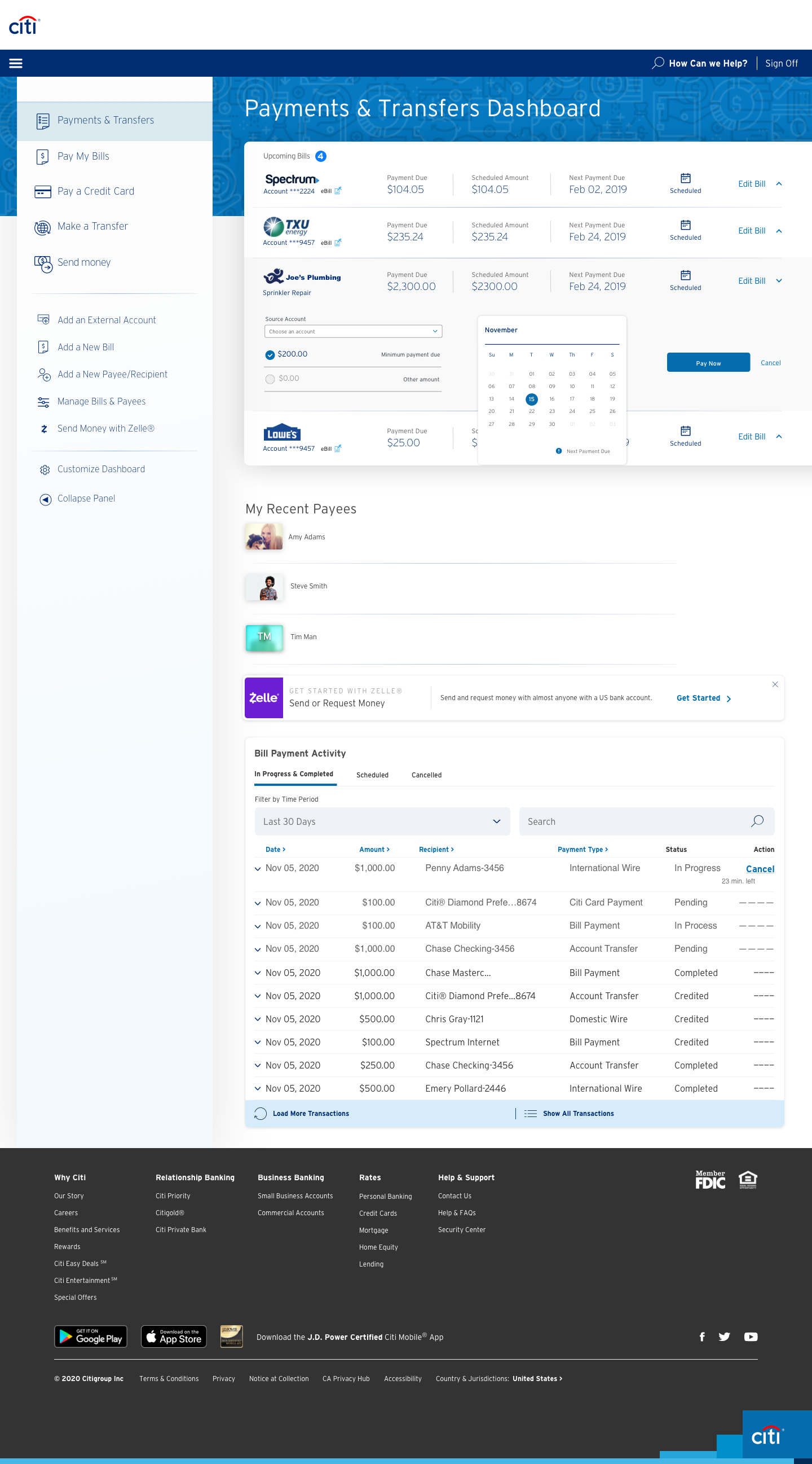Select November 15 in the calendar
Screen dimensions: 812x1464
point(531,399)
